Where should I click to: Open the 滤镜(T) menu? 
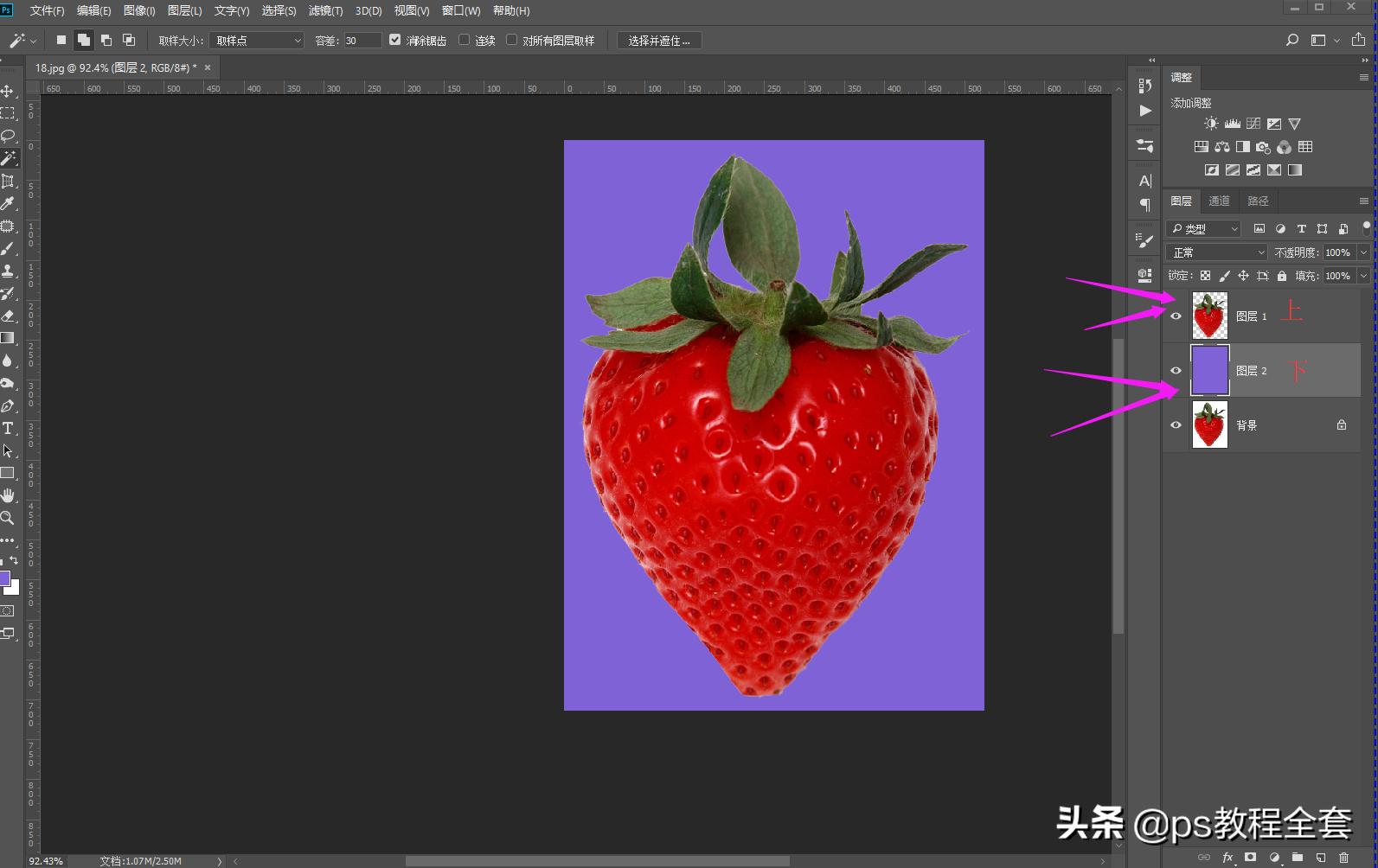coord(325,11)
